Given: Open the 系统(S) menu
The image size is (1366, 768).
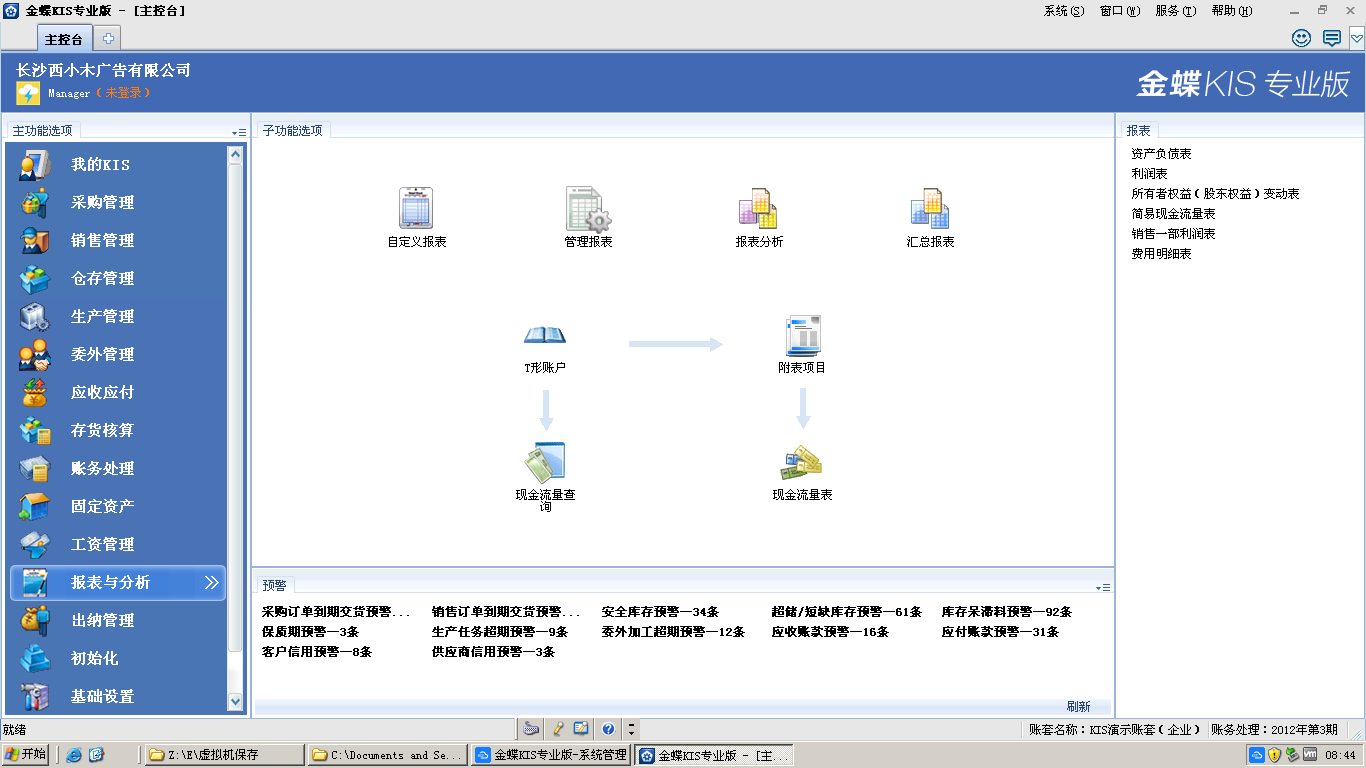Looking at the screenshot, I should point(1063,11).
